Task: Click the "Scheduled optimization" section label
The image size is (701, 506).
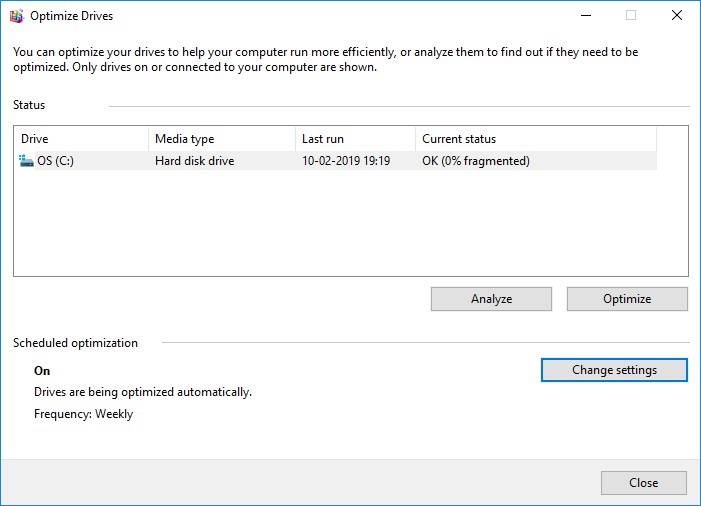Action: [x=76, y=343]
